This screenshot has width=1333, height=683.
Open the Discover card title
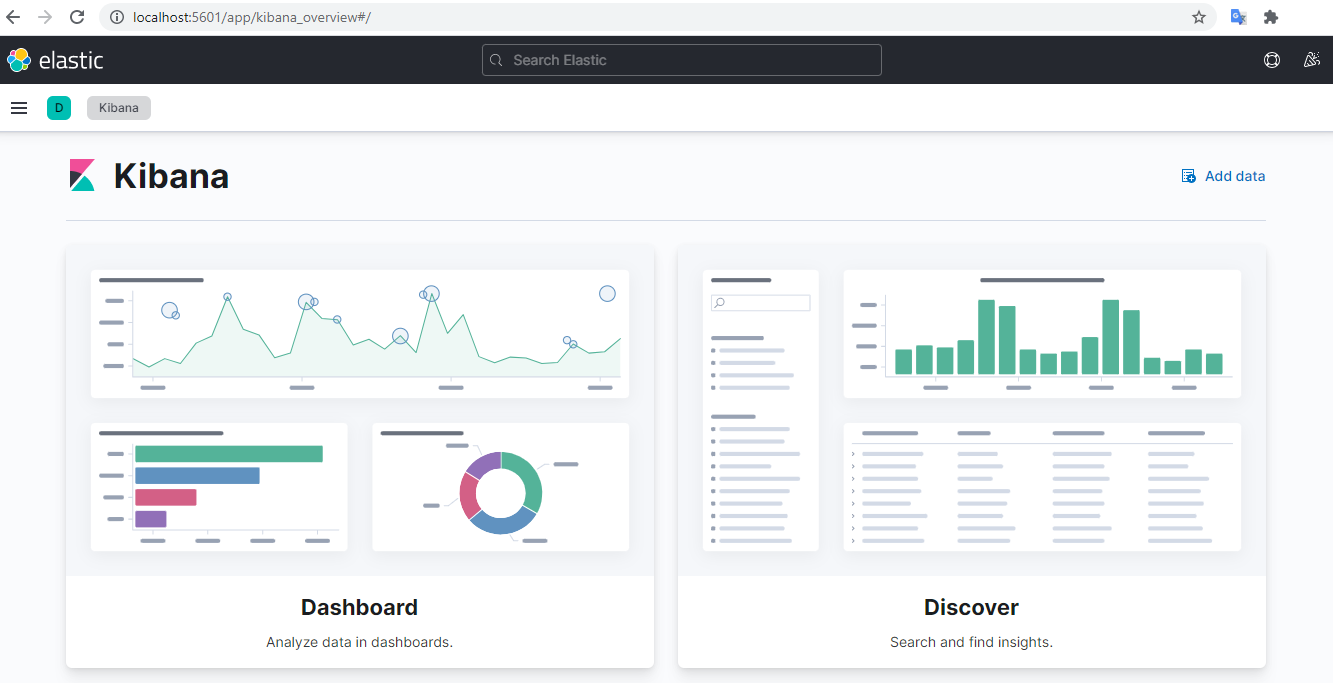[972, 607]
